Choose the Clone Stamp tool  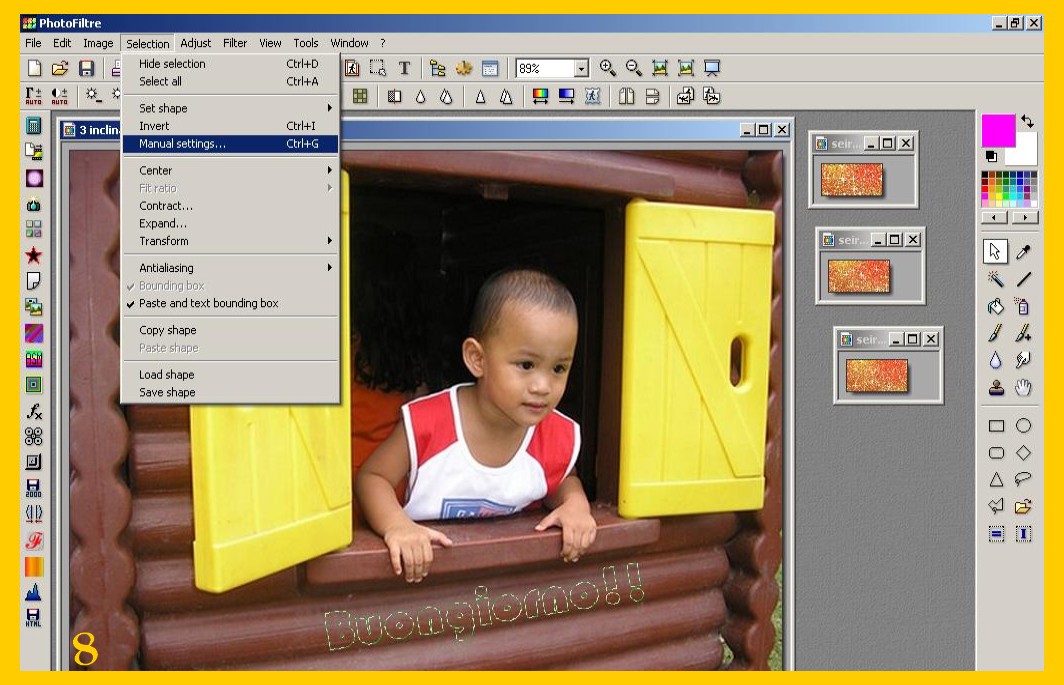(x=996, y=387)
